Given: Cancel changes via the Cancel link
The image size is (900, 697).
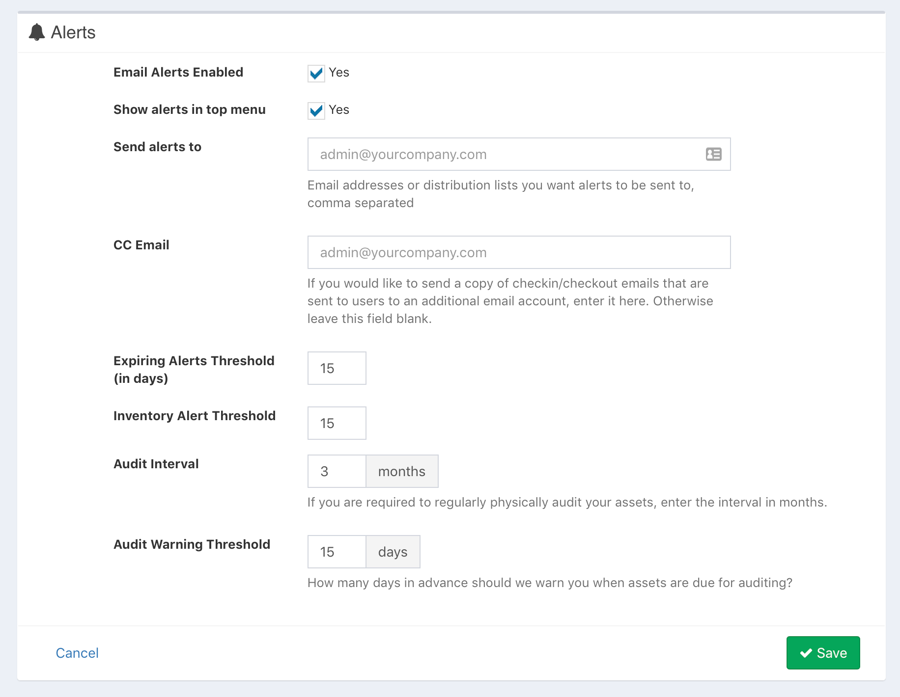Looking at the screenshot, I should coord(77,653).
